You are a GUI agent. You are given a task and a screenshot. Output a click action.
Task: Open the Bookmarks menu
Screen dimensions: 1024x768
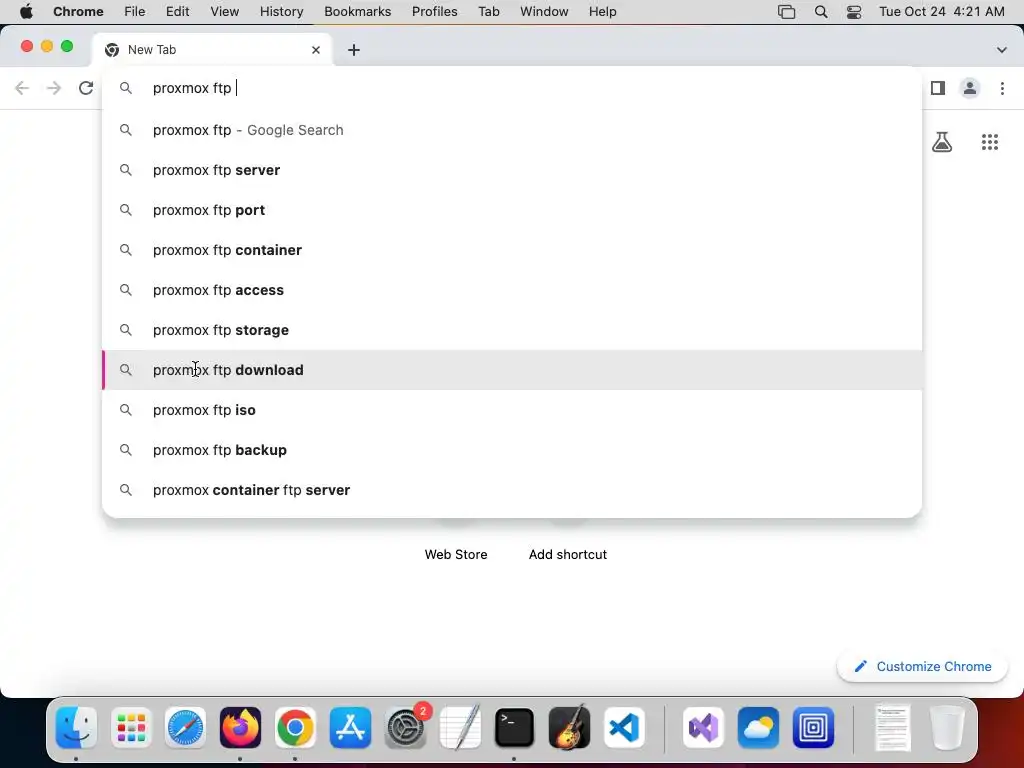357,12
